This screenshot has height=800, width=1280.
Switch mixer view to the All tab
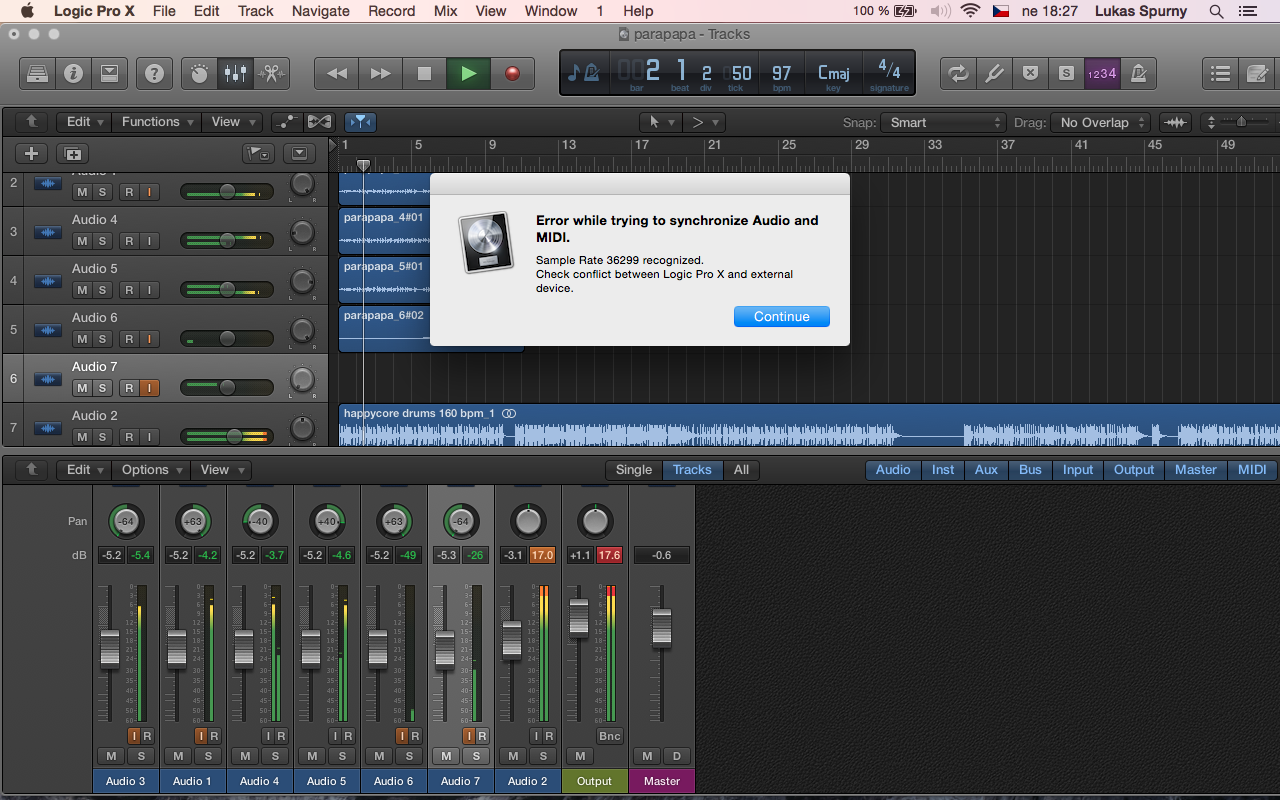(741, 470)
